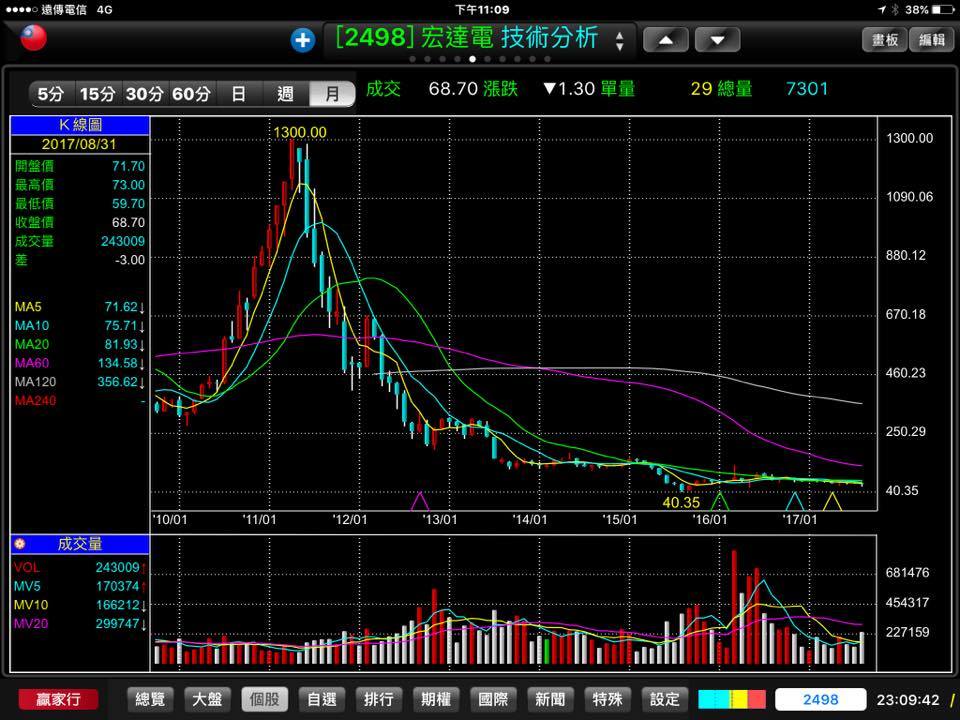Tap the yellow color swatch in bottom bar
Image resolution: width=960 pixels, height=720 pixels.
coord(737,699)
